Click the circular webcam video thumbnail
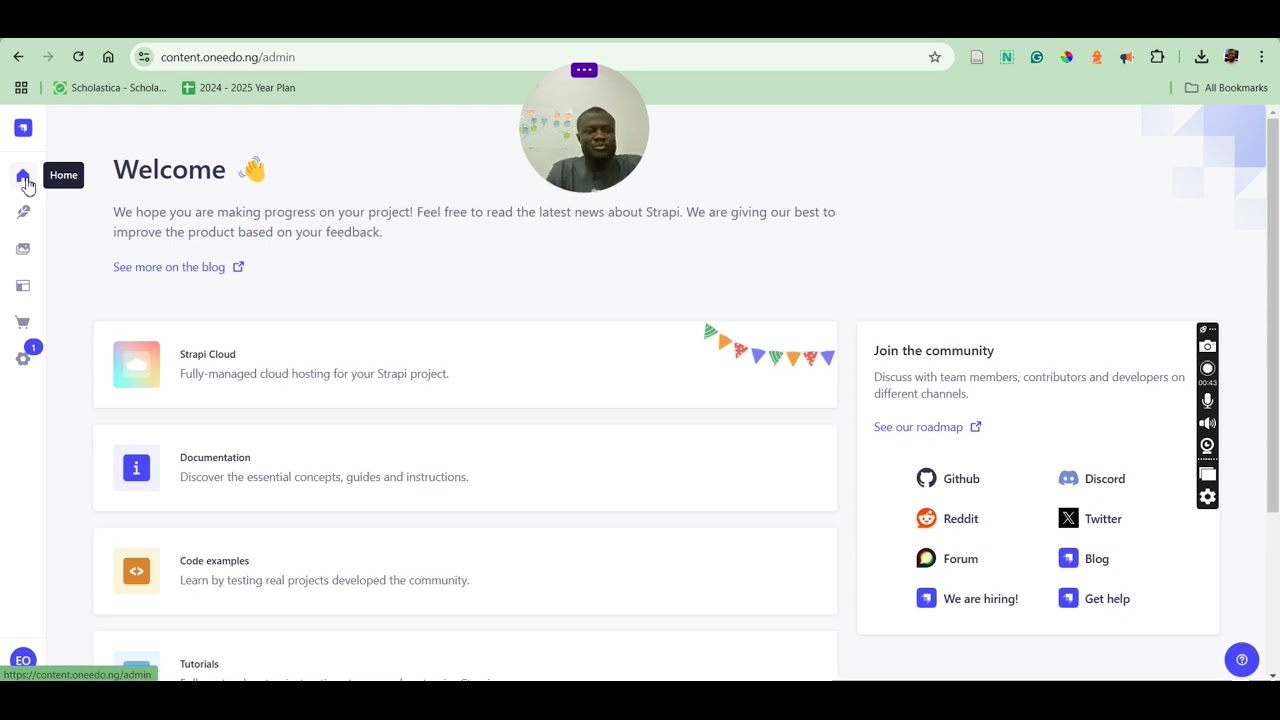Screen dimensions: 1280x720 pos(584,128)
